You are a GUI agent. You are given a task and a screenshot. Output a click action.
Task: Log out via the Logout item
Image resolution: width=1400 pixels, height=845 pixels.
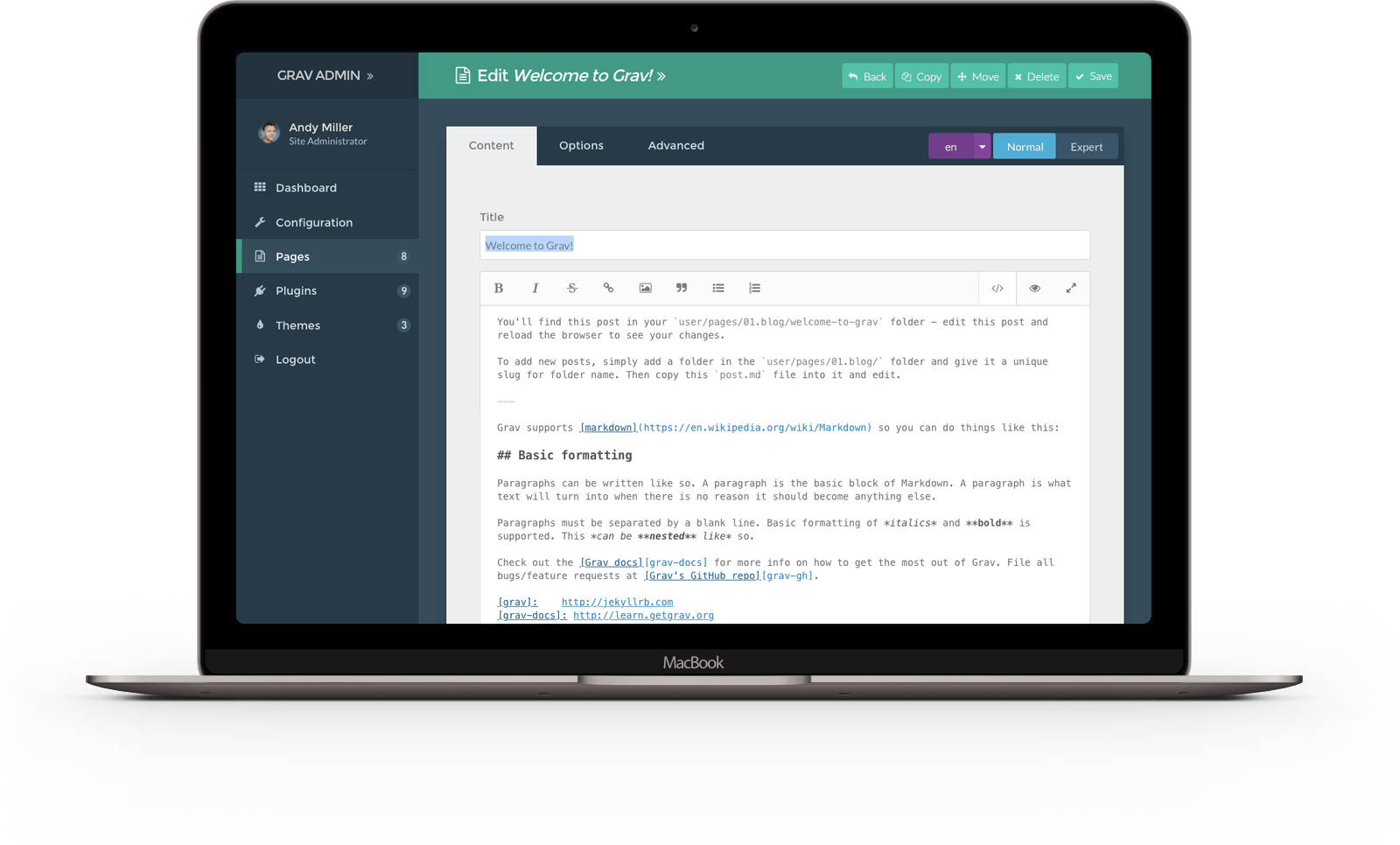pyautogui.click(x=329, y=359)
